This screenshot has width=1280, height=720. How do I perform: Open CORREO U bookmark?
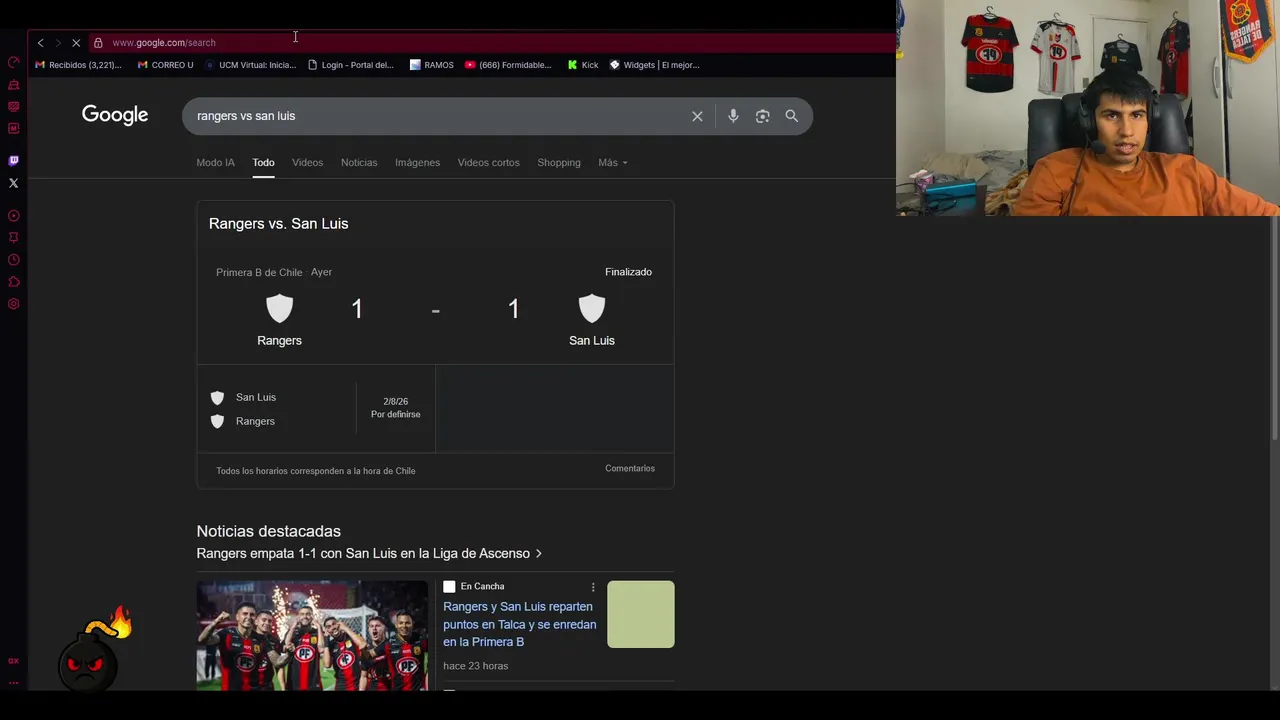[165, 65]
